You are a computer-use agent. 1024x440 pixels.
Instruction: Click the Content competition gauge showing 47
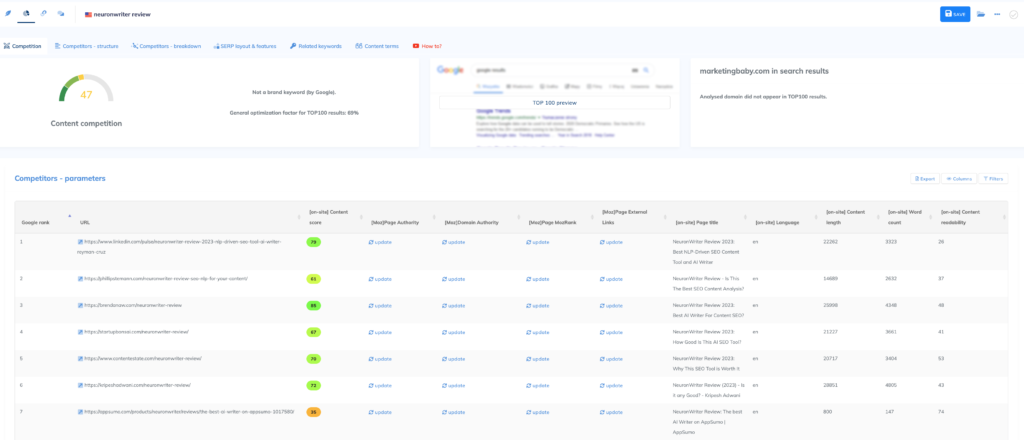pyautogui.click(x=86, y=89)
